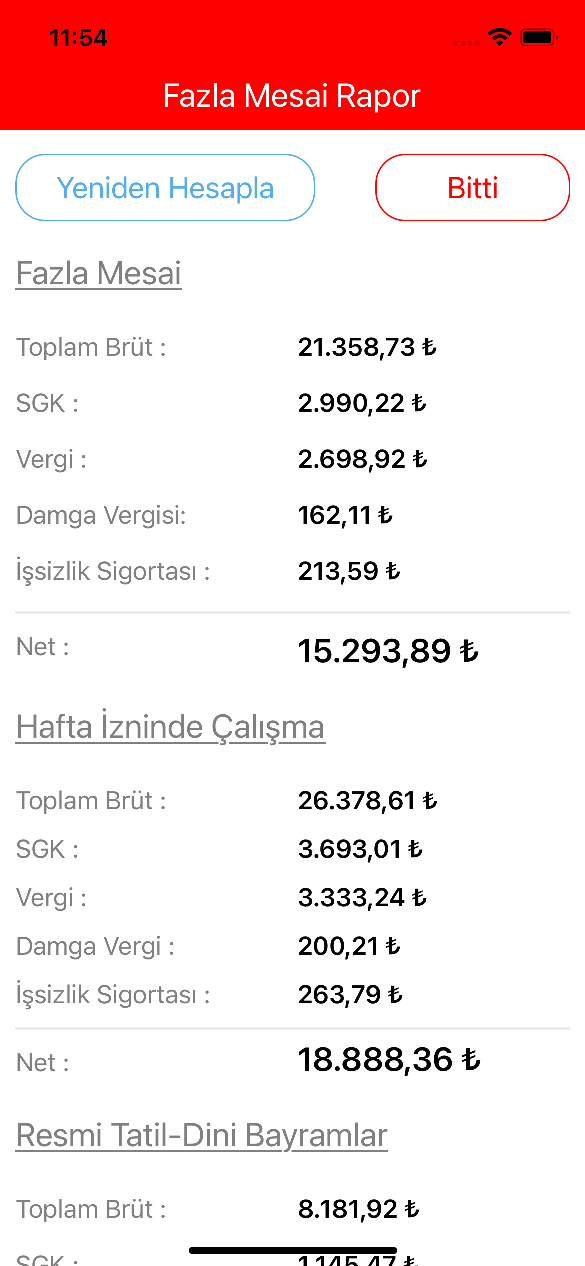Tap the Wi-Fi status icon
Image resolution: width=585 pixels, height=1266 pixels.
point(499,38)
